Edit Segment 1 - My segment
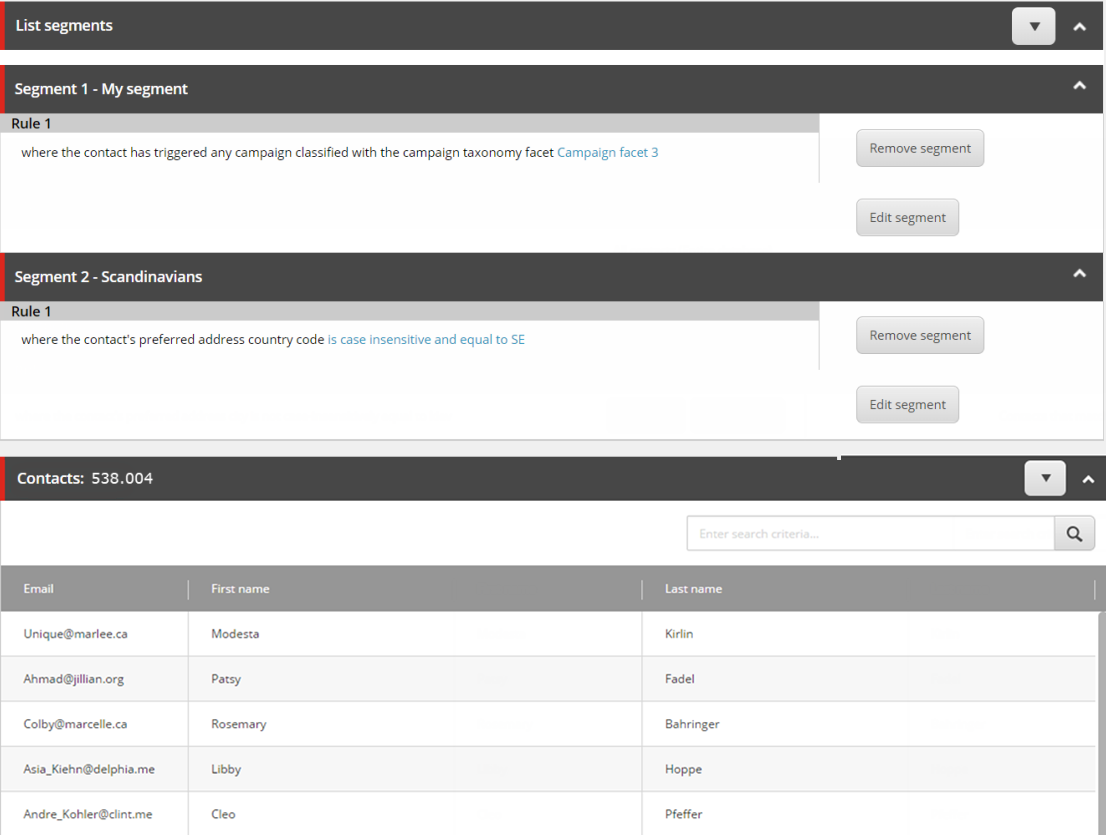This screenshot has width=1106, height=835. click(x=907, y=217)
